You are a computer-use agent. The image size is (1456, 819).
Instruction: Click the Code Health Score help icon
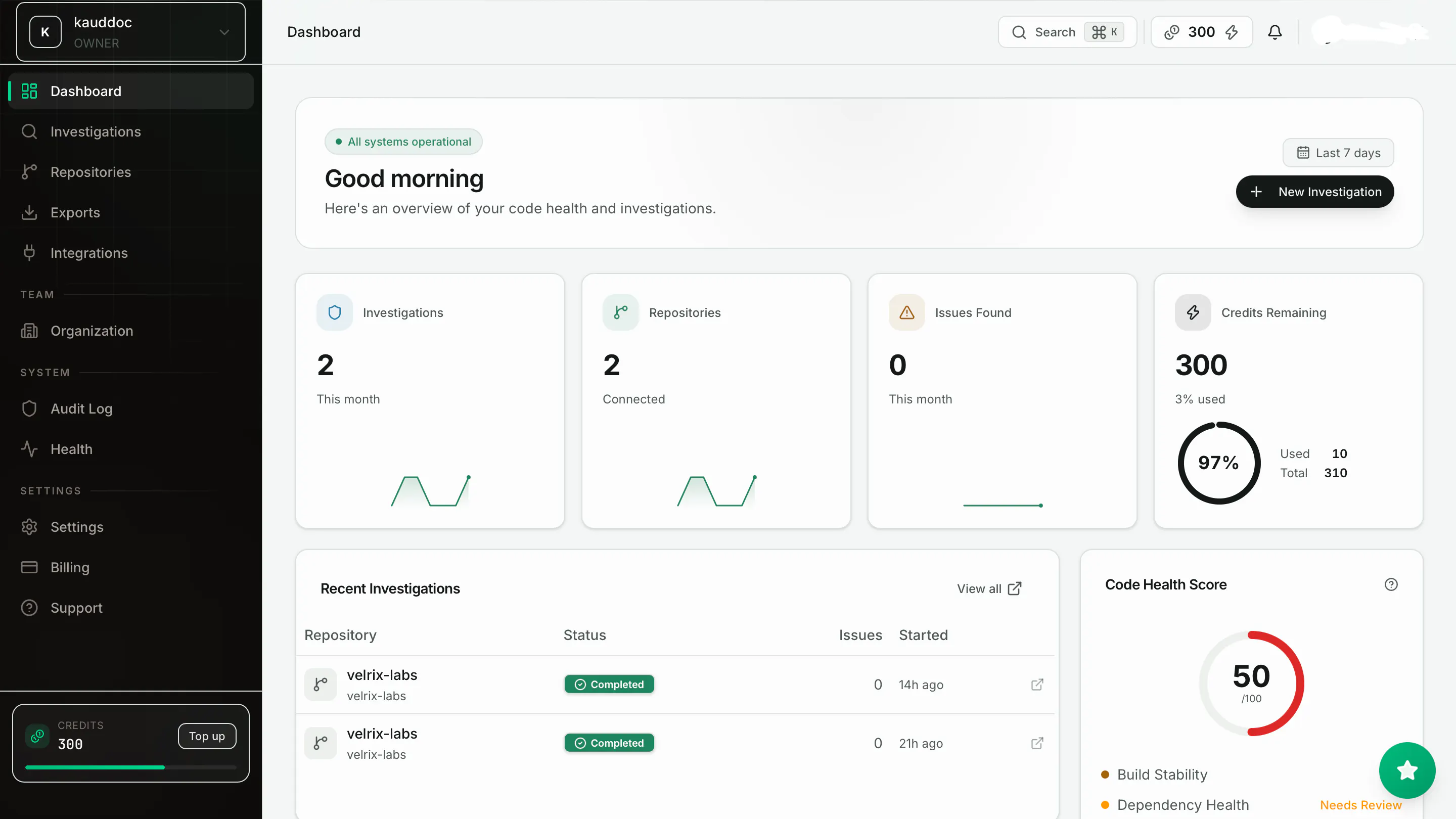click(1391, 584)
